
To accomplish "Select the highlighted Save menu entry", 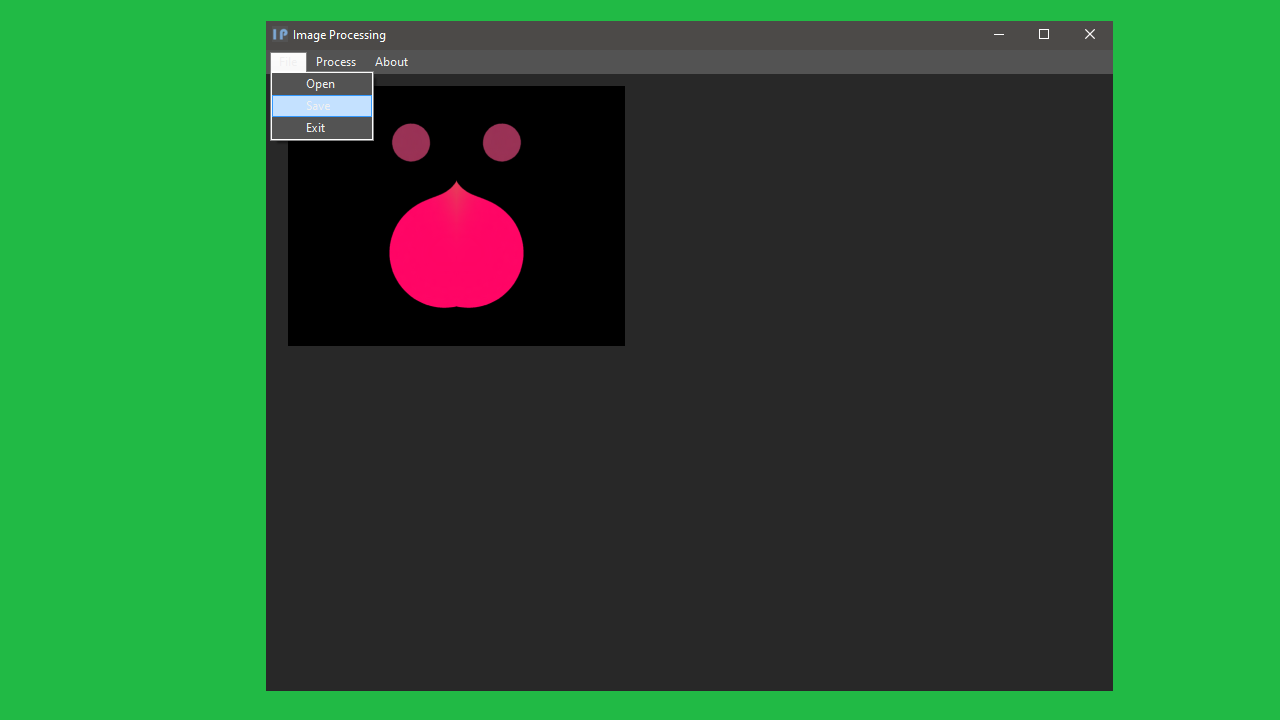I will pyautogui.click(x=321, y=106).
